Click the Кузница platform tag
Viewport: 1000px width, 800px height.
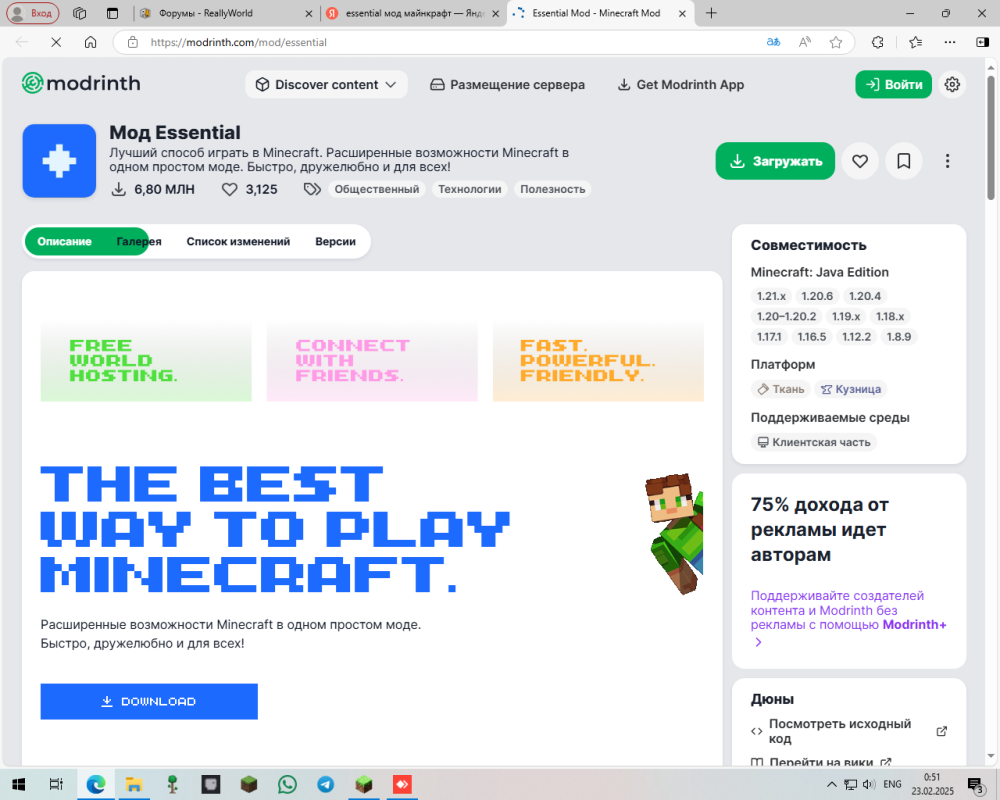pos(851,389)
